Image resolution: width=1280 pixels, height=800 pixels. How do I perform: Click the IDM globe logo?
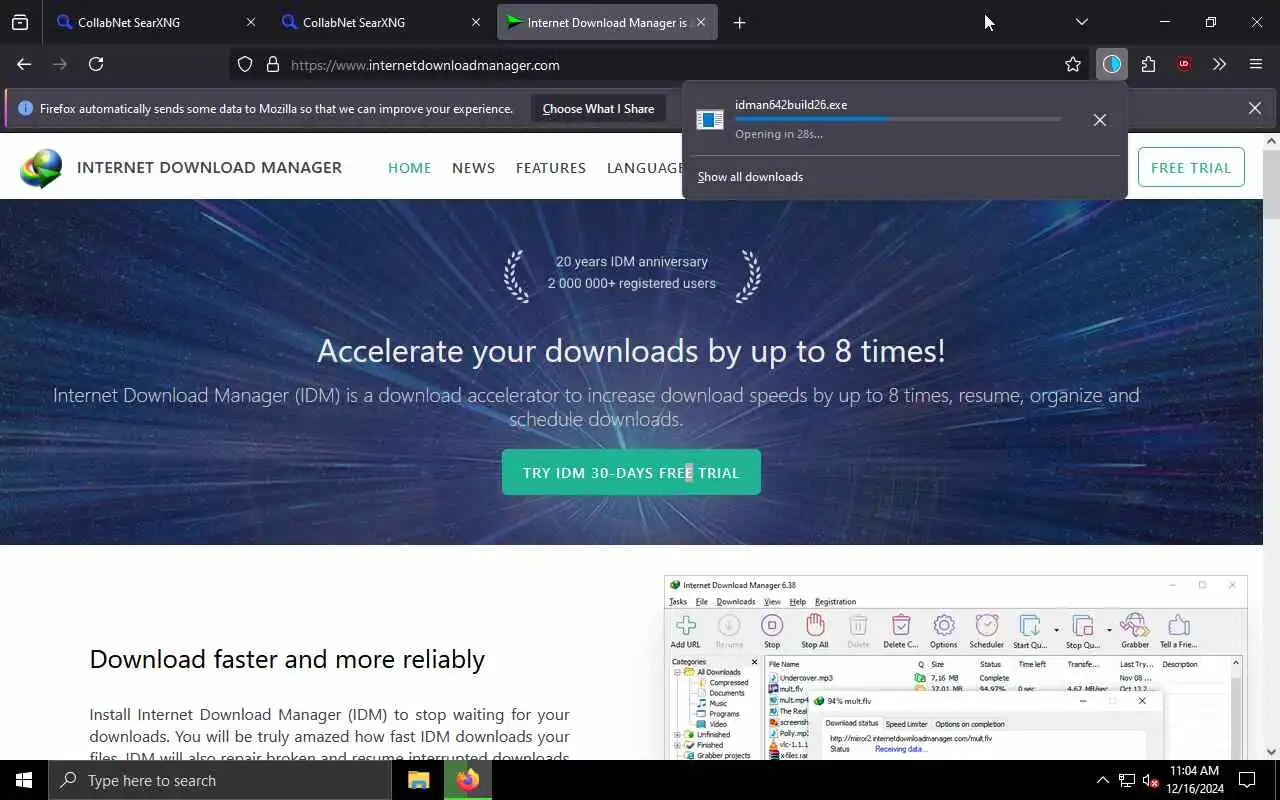41,168
